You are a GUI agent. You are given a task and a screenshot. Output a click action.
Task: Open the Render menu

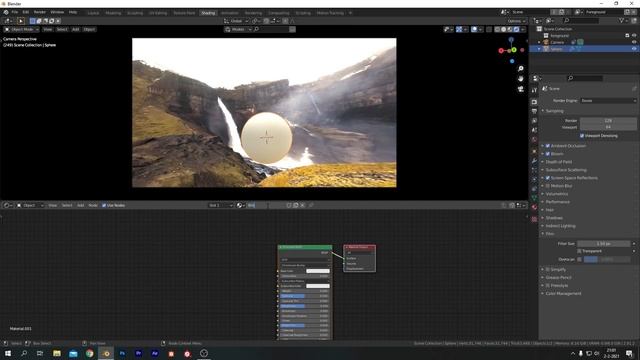click(40, 12)
